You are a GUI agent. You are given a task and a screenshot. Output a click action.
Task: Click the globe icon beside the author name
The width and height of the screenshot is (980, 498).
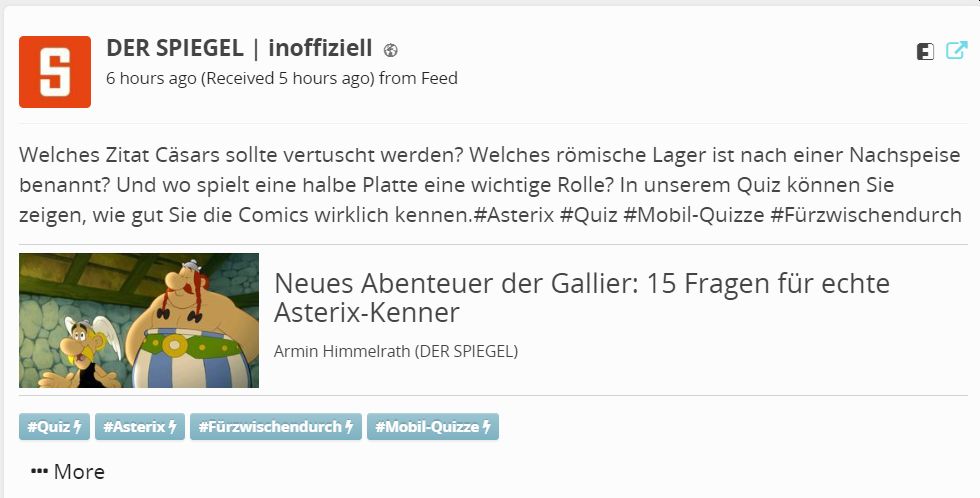tap(391, 50)
